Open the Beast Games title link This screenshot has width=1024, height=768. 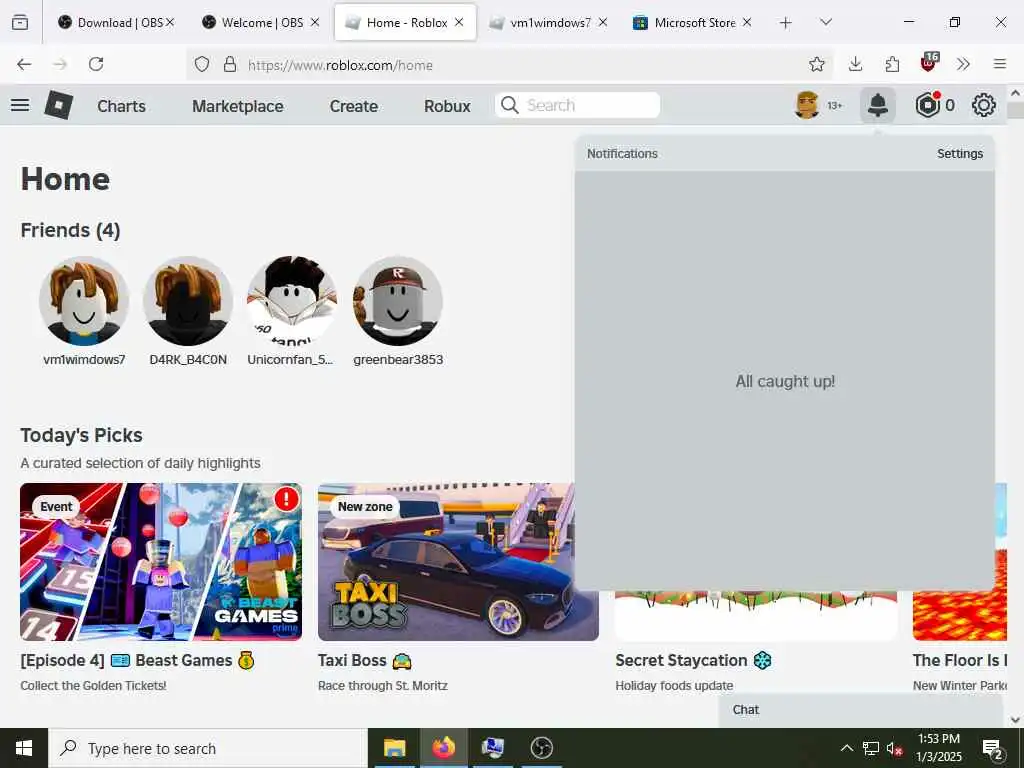click(x=137, y=660)
